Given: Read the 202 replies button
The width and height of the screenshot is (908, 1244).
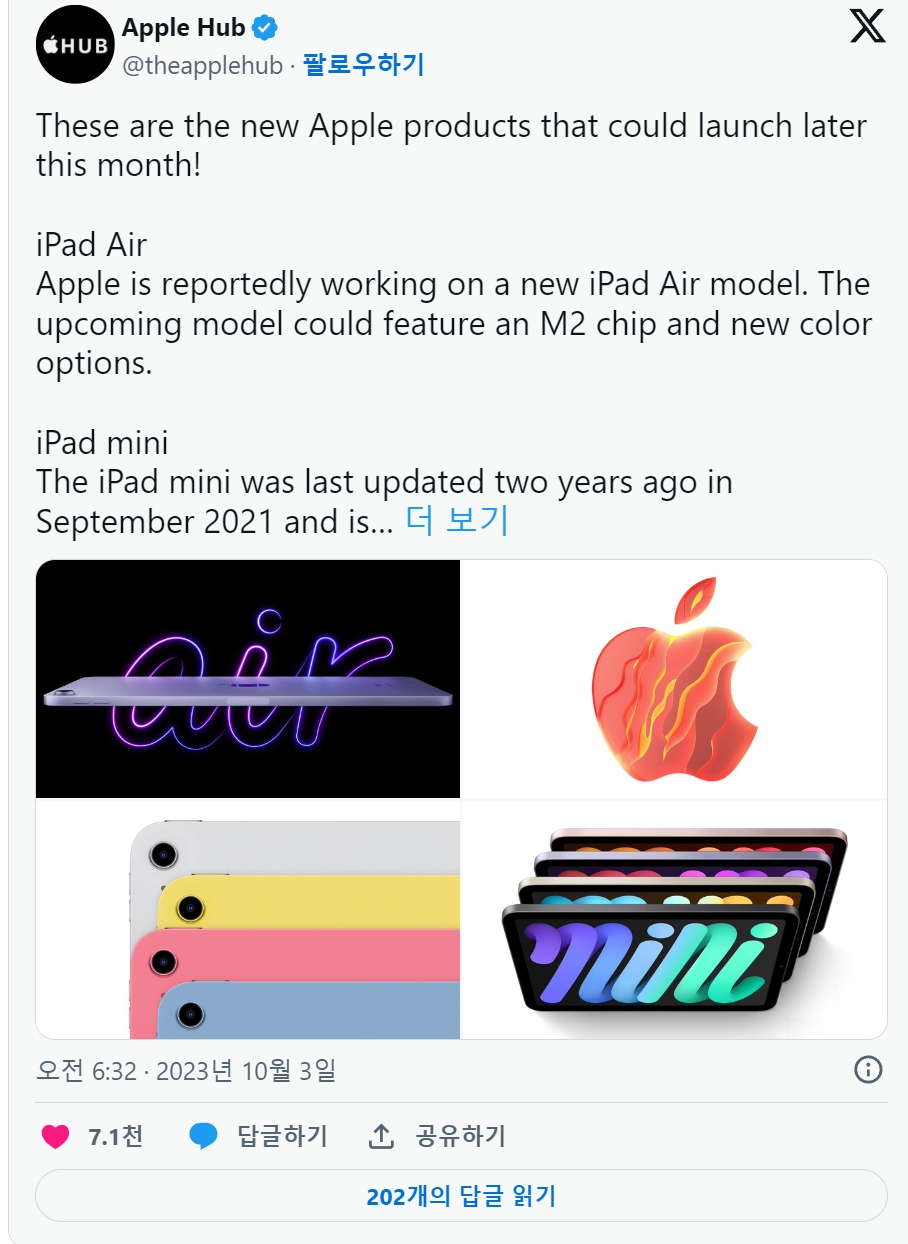Looking at the screenshot, I should pyautogui.click(x=461, y=1196).
